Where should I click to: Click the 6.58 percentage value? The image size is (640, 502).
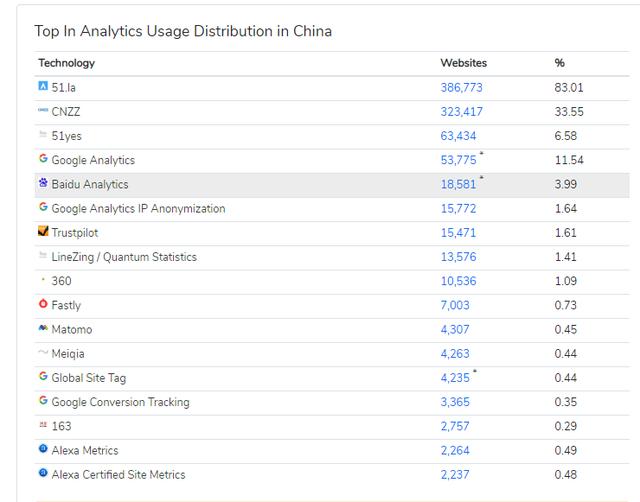565,135
